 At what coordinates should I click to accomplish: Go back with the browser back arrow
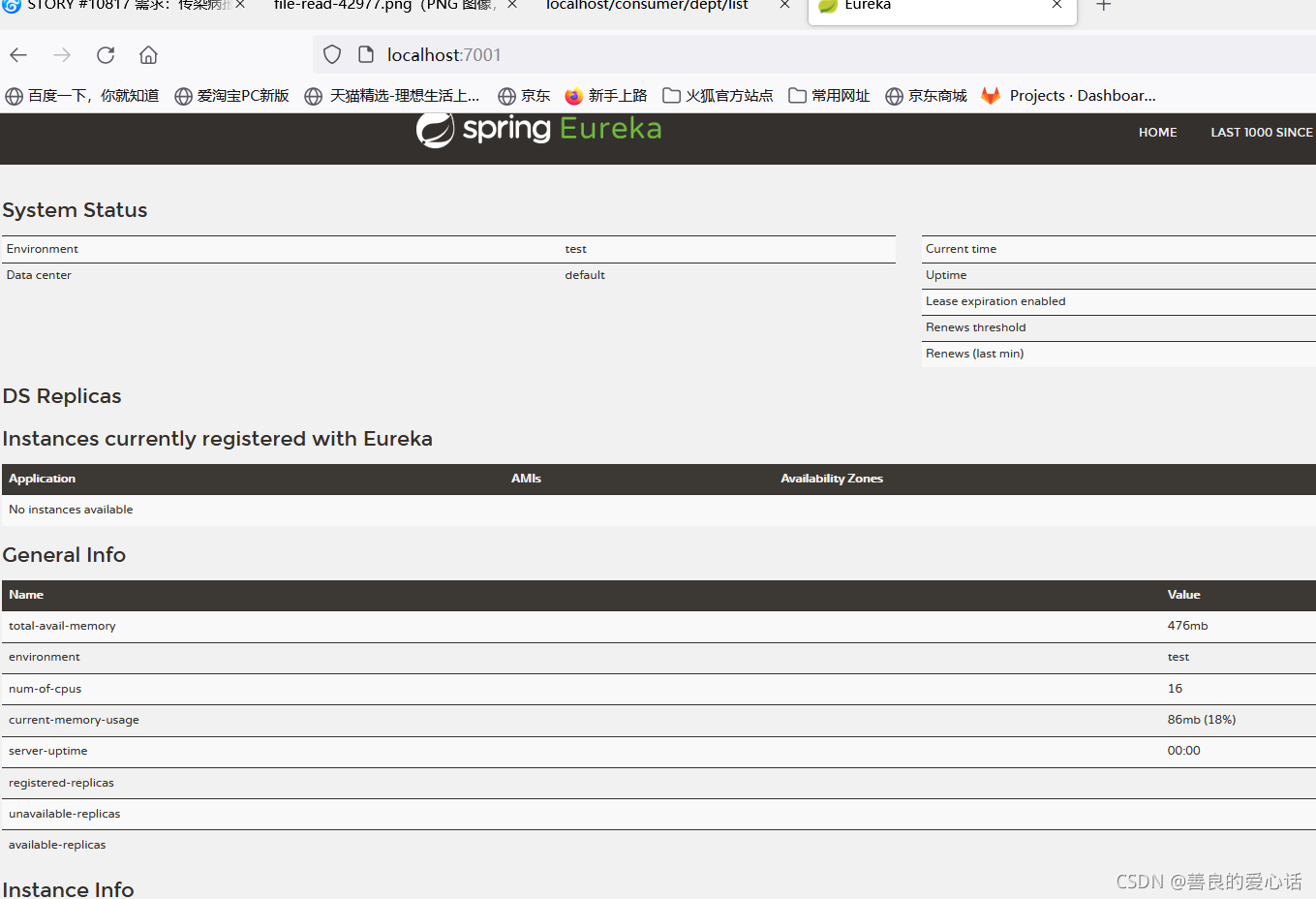[x=18, y=55]
